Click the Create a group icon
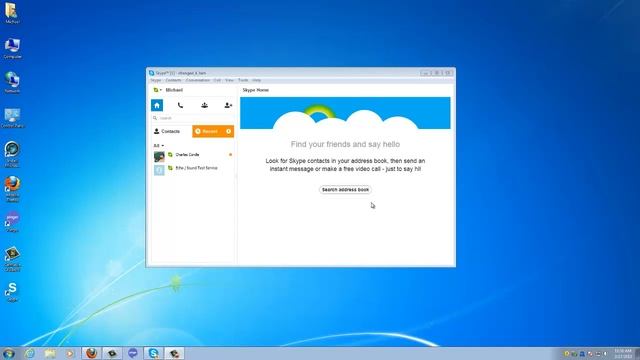The width and height of the screenshot is (640, 360). point(204,105)
